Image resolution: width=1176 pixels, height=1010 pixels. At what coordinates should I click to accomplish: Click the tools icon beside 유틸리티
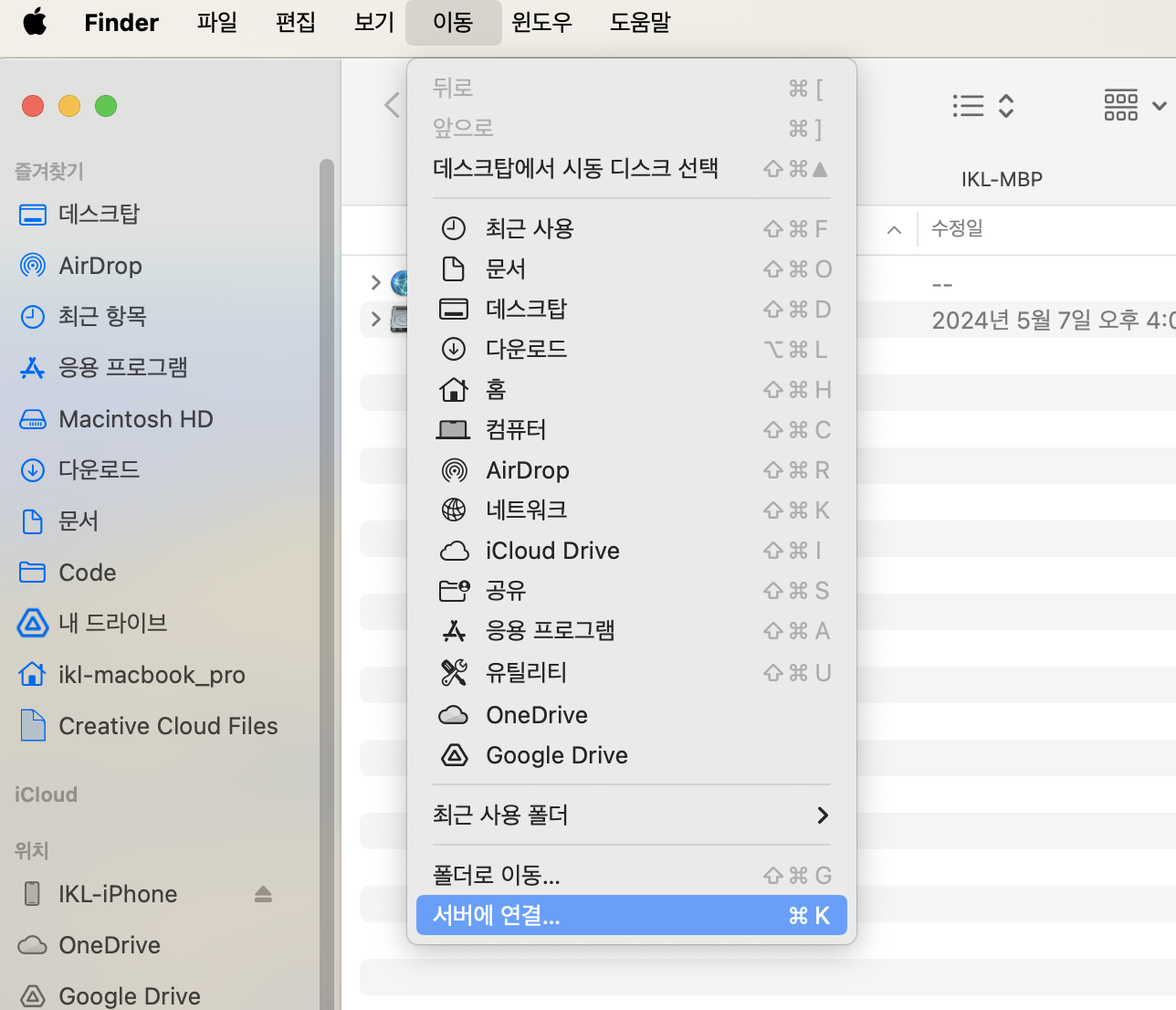click(454, 672)
